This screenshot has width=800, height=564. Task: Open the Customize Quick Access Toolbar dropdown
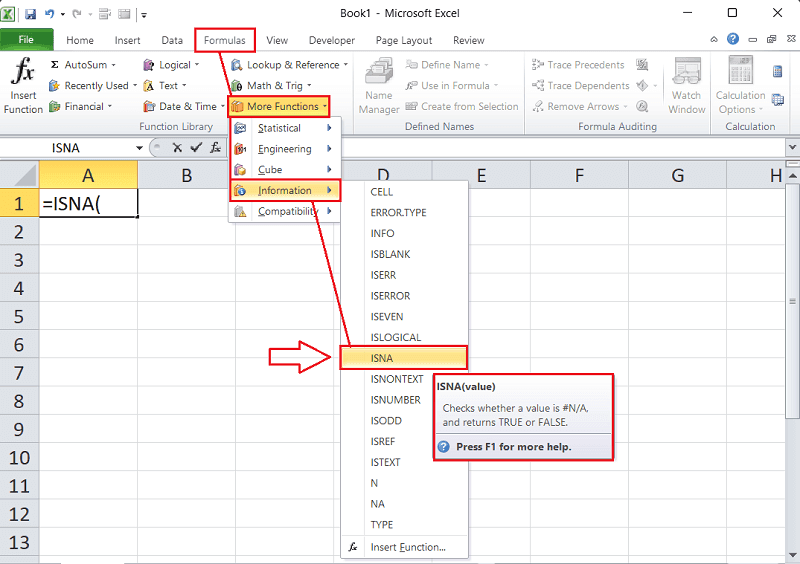144,15
